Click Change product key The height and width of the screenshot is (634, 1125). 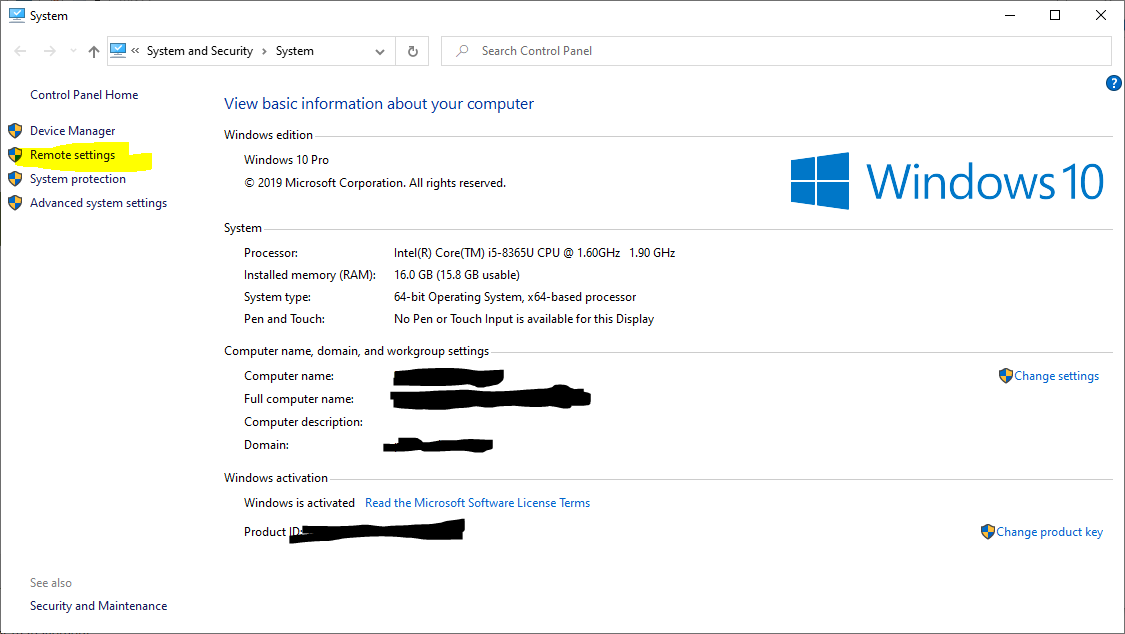1050,531
